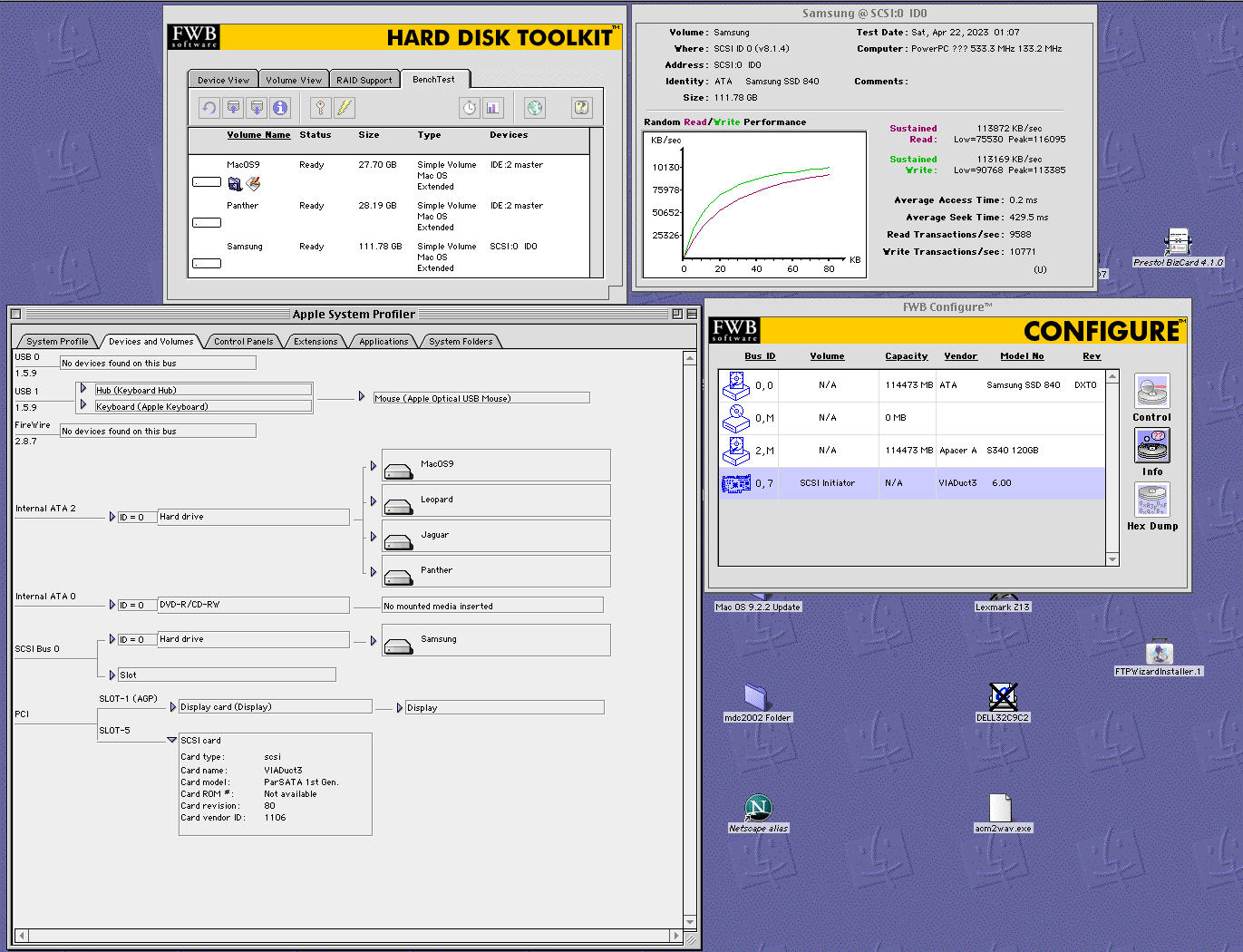Switch to the Volume View tab
Image resolution: width=1243 pixels, height=952 pixels.
[294, 80]
